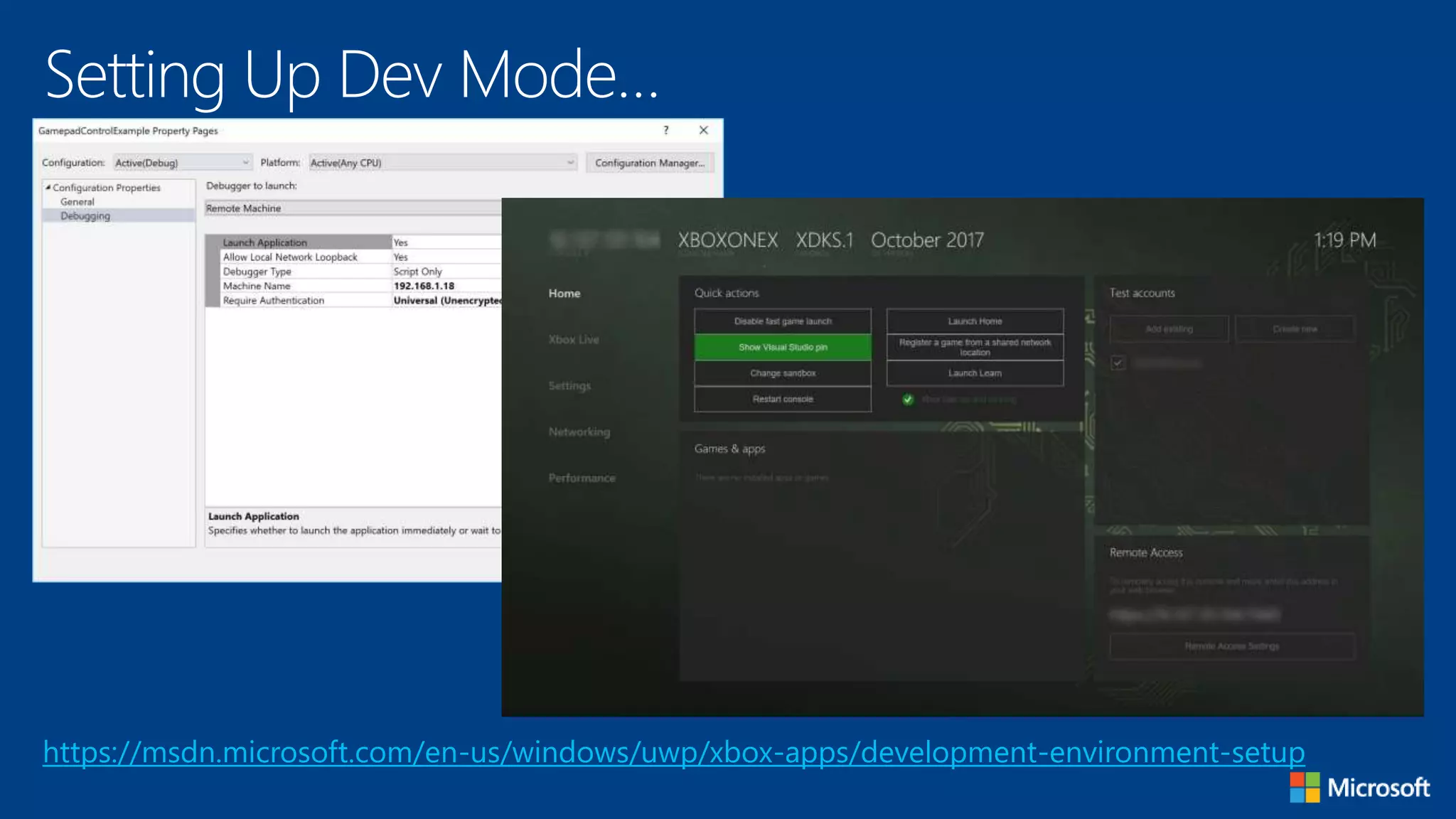Image resolution: width=1456 pixels, height=819 pixels.
Task: Select the Machine Name property row
Action: [x=353, y=286]
